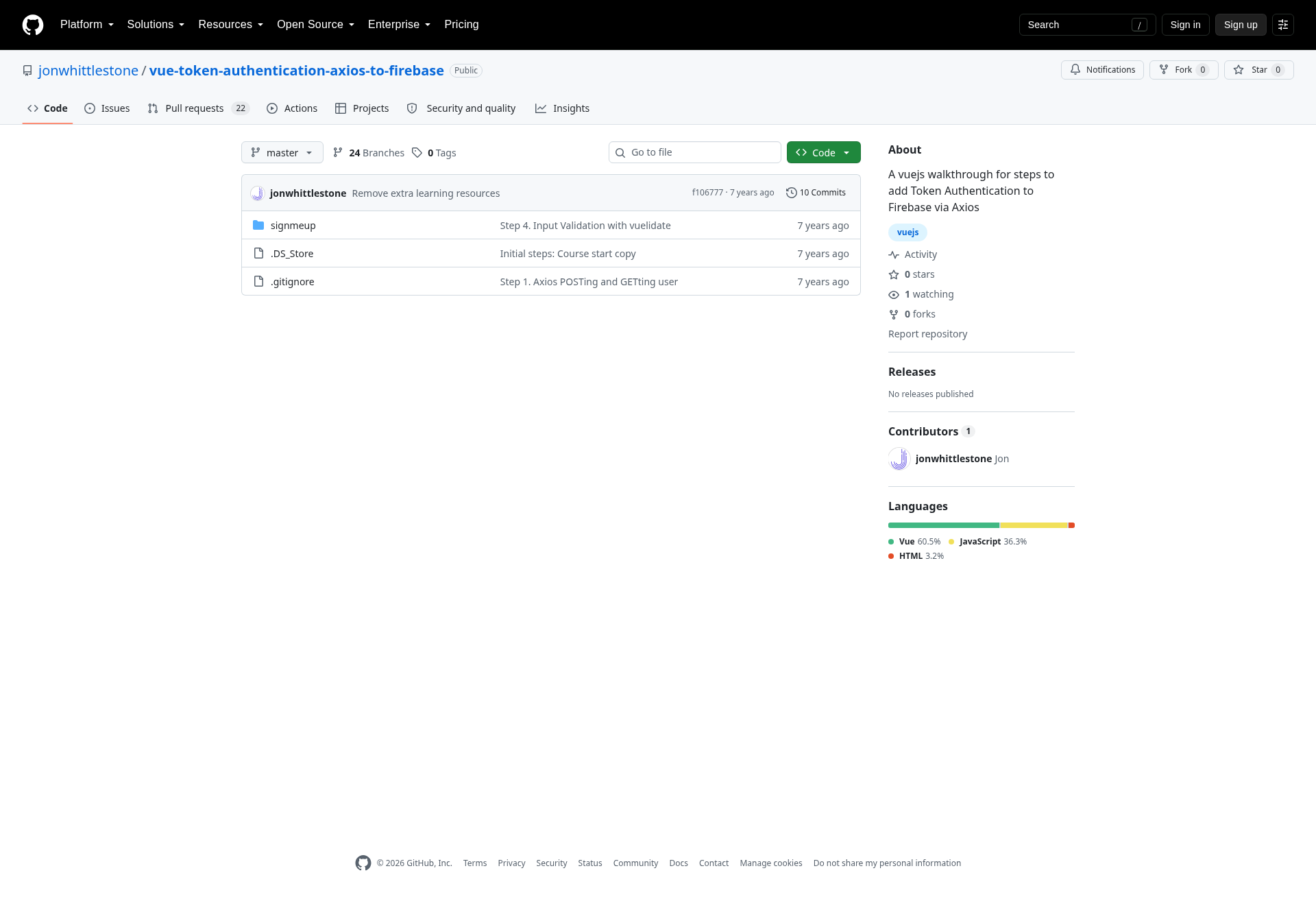Open the header settings icon beside Sign up

coord(1283,25)
